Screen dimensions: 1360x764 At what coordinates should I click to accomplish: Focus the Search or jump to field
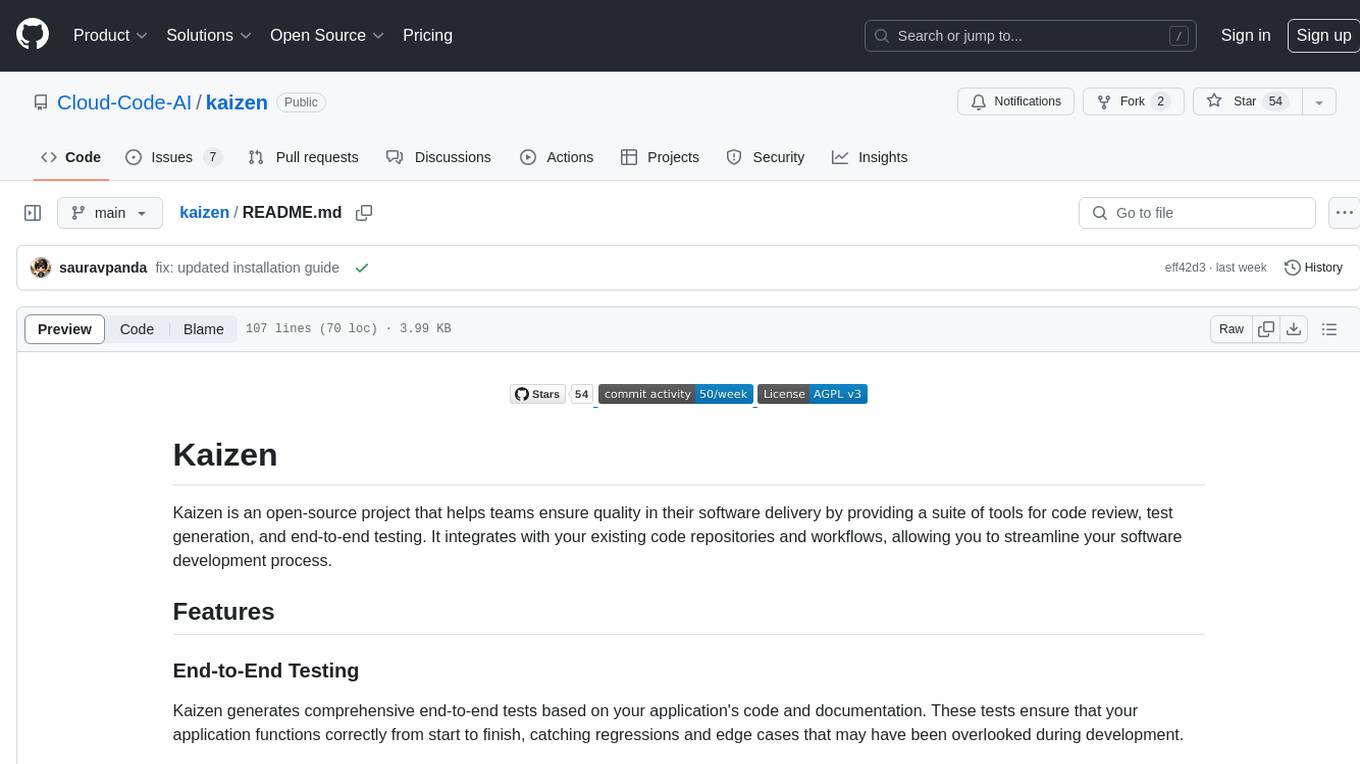[1032, 36]
